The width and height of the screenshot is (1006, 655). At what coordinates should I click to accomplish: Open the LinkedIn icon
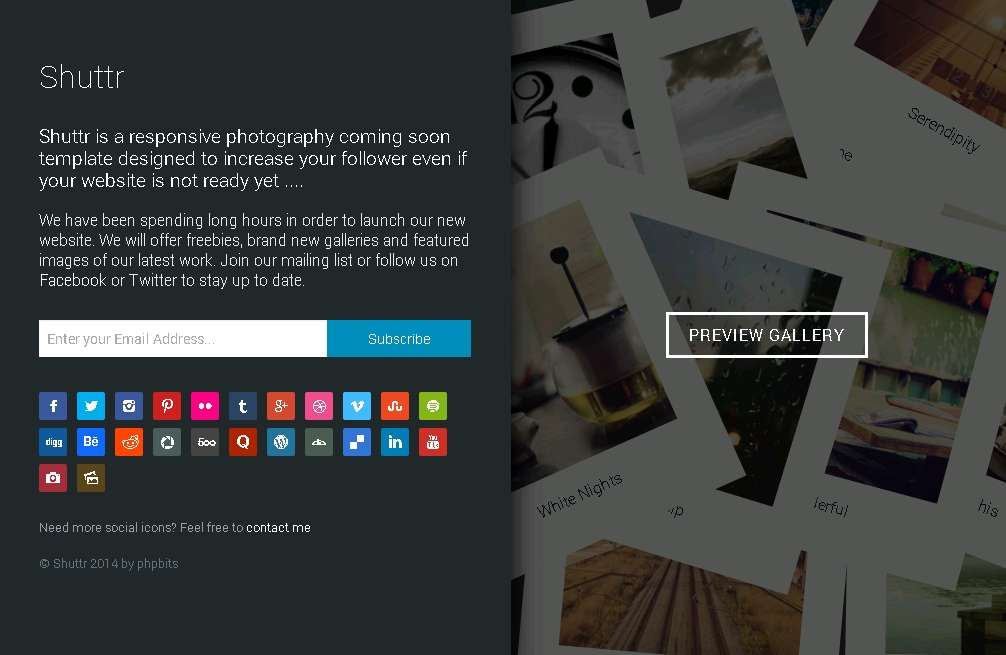(395, 442)
